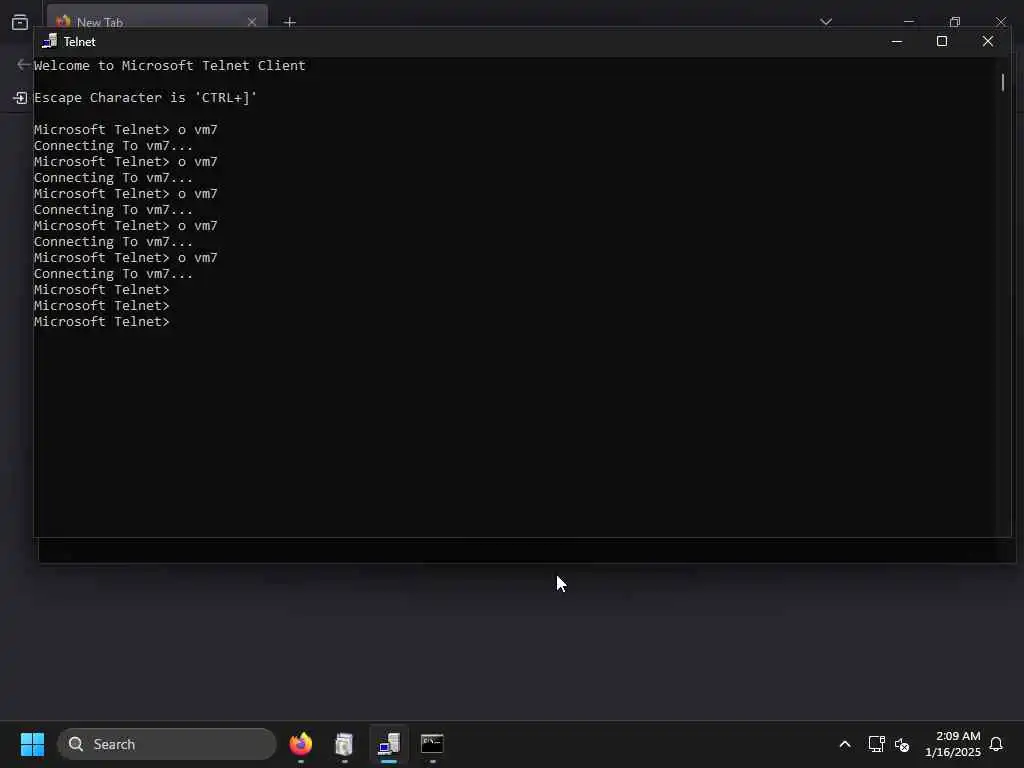Click the Telnet title bar text
Screen dimensions: 1024x768
pyautogui.click(x=80, y=42)
